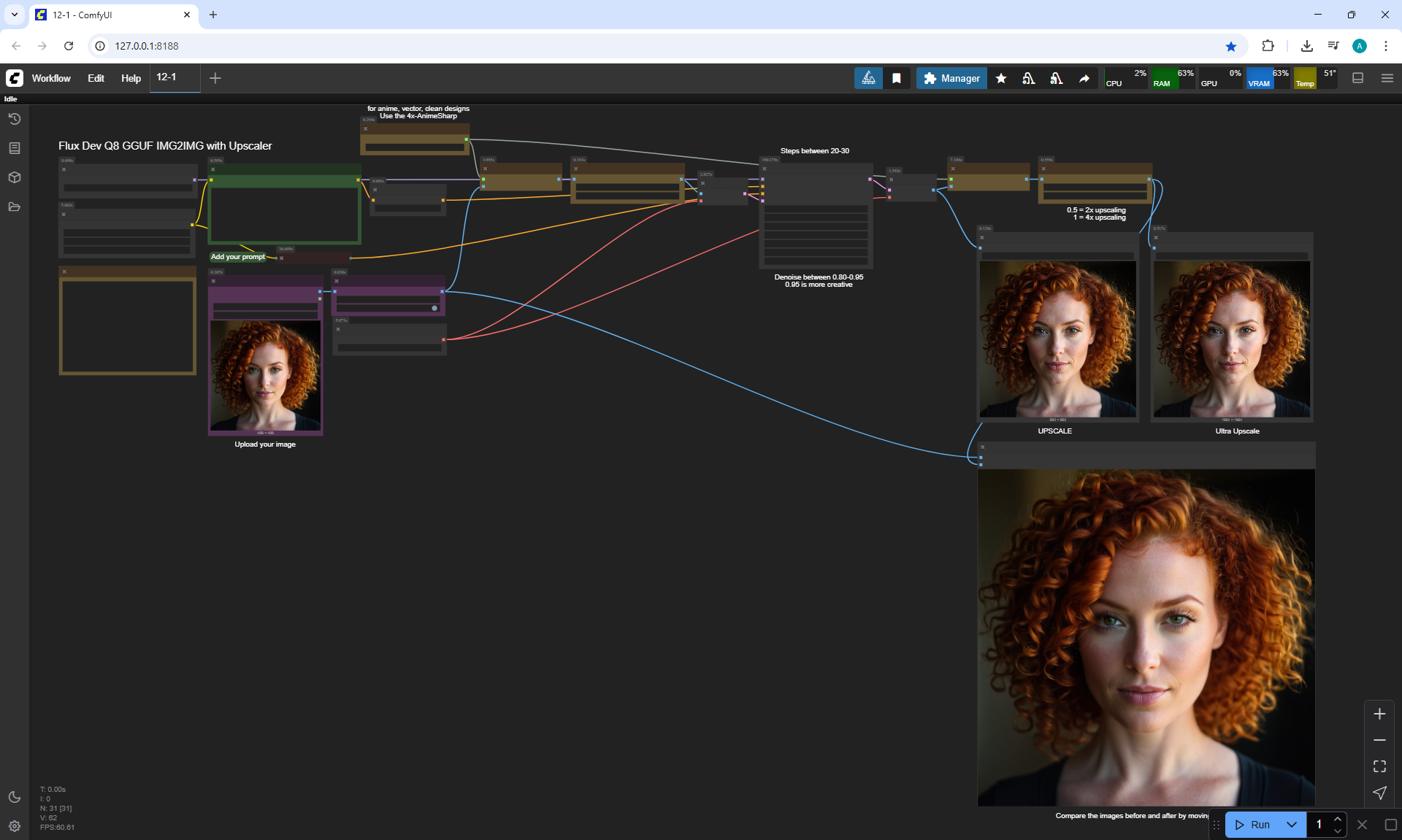
Task: Toggle dark theme moon icon
Action: pyautogui.click(x=15, y=797)
